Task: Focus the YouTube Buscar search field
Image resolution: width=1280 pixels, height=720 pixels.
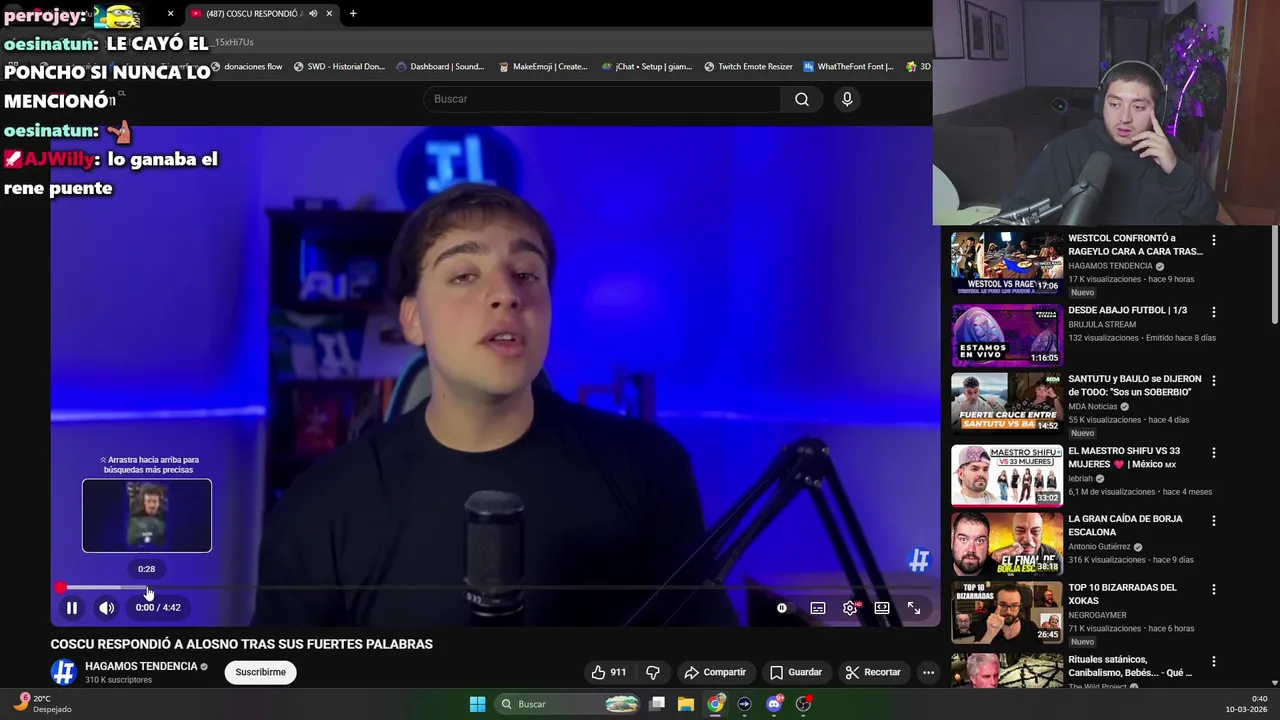Action: tap(603, 99)
